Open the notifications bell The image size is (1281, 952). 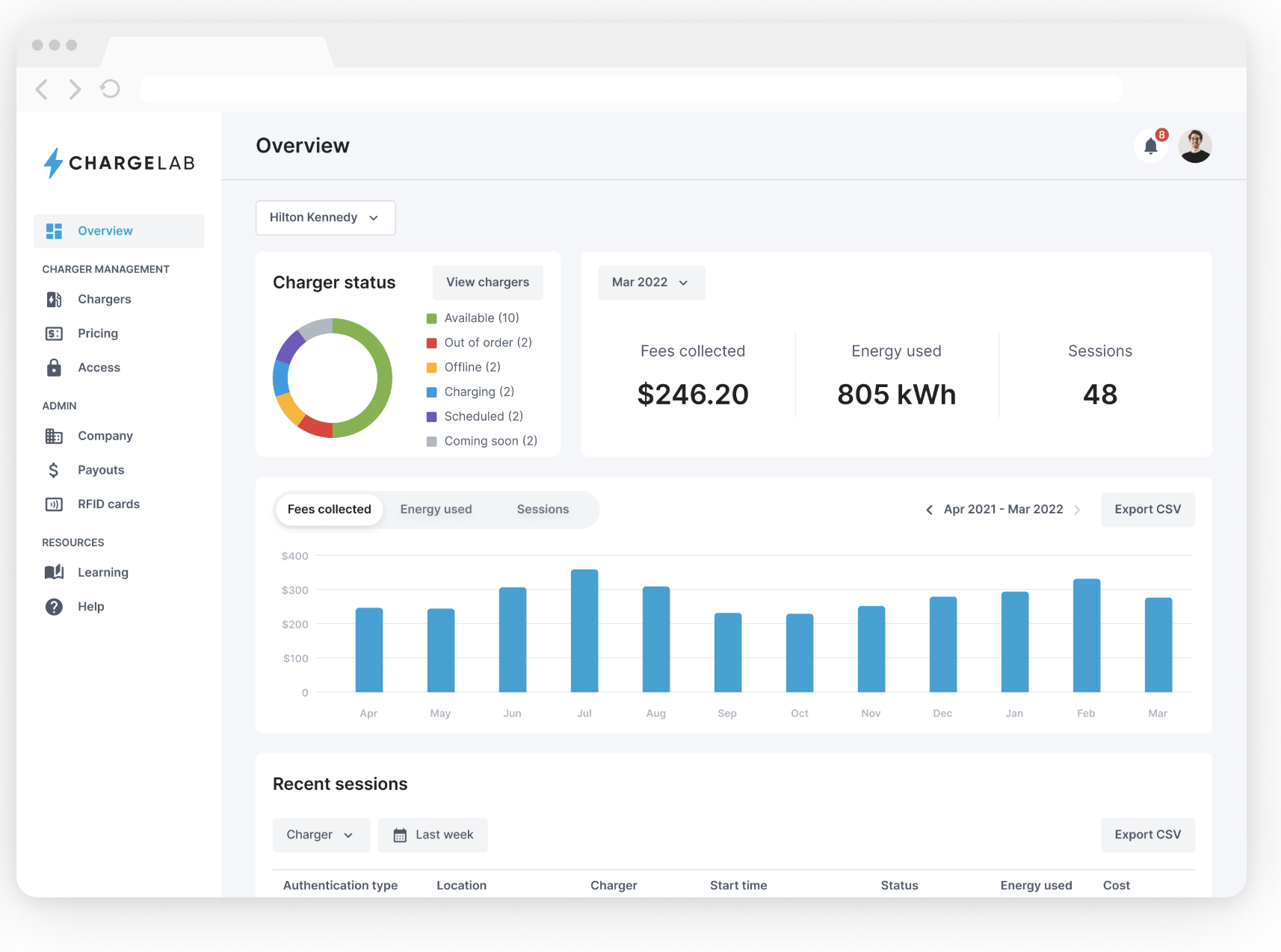click(1151, 146)
